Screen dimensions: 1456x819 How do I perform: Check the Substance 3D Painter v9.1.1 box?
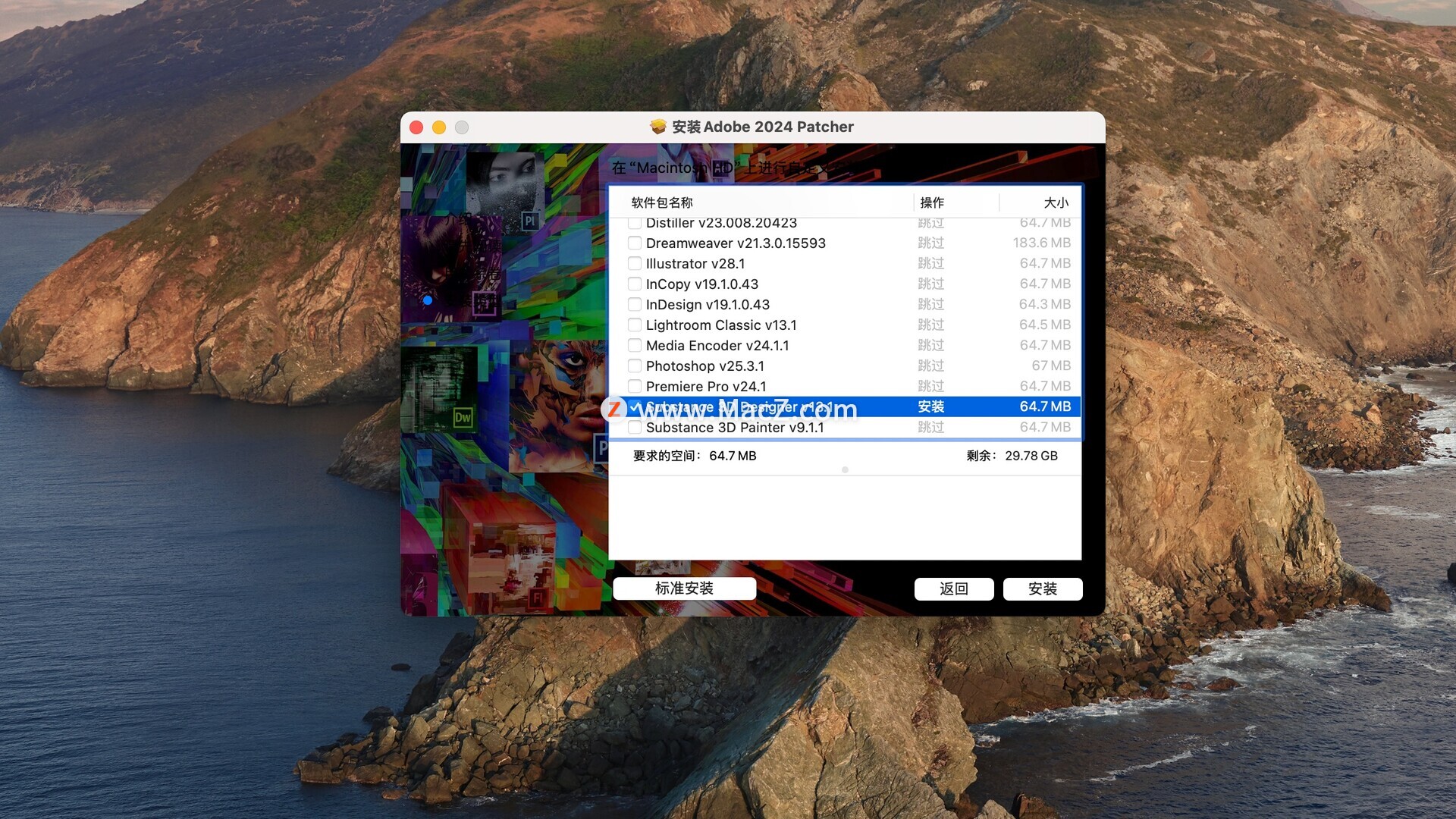tap(635, 428)
